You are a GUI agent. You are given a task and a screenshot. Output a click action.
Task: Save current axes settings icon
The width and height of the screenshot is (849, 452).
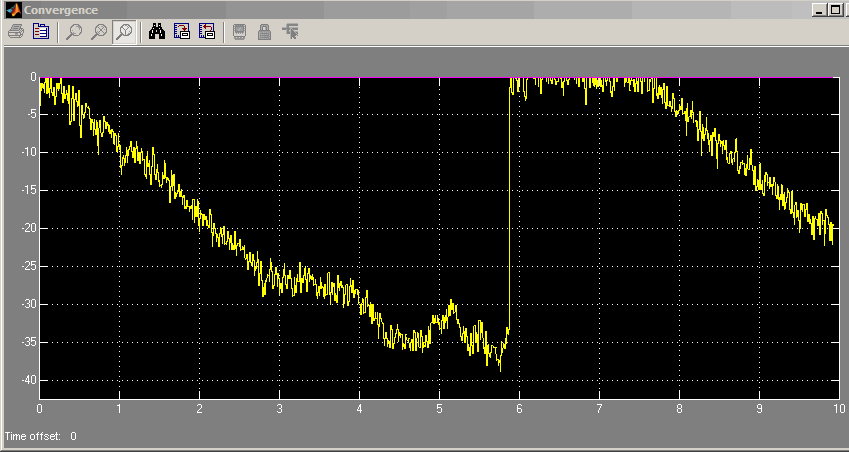(x=182, y=31)
